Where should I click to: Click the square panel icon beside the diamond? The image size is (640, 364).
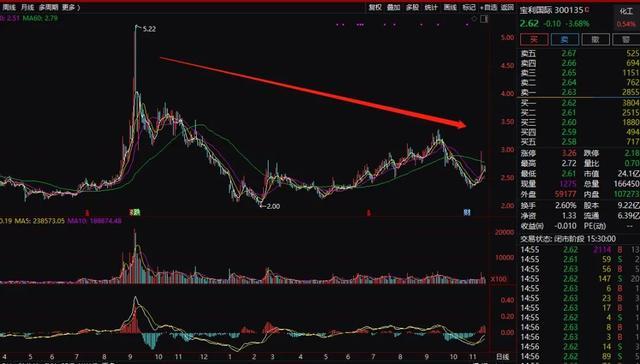(x=484, y=19)
